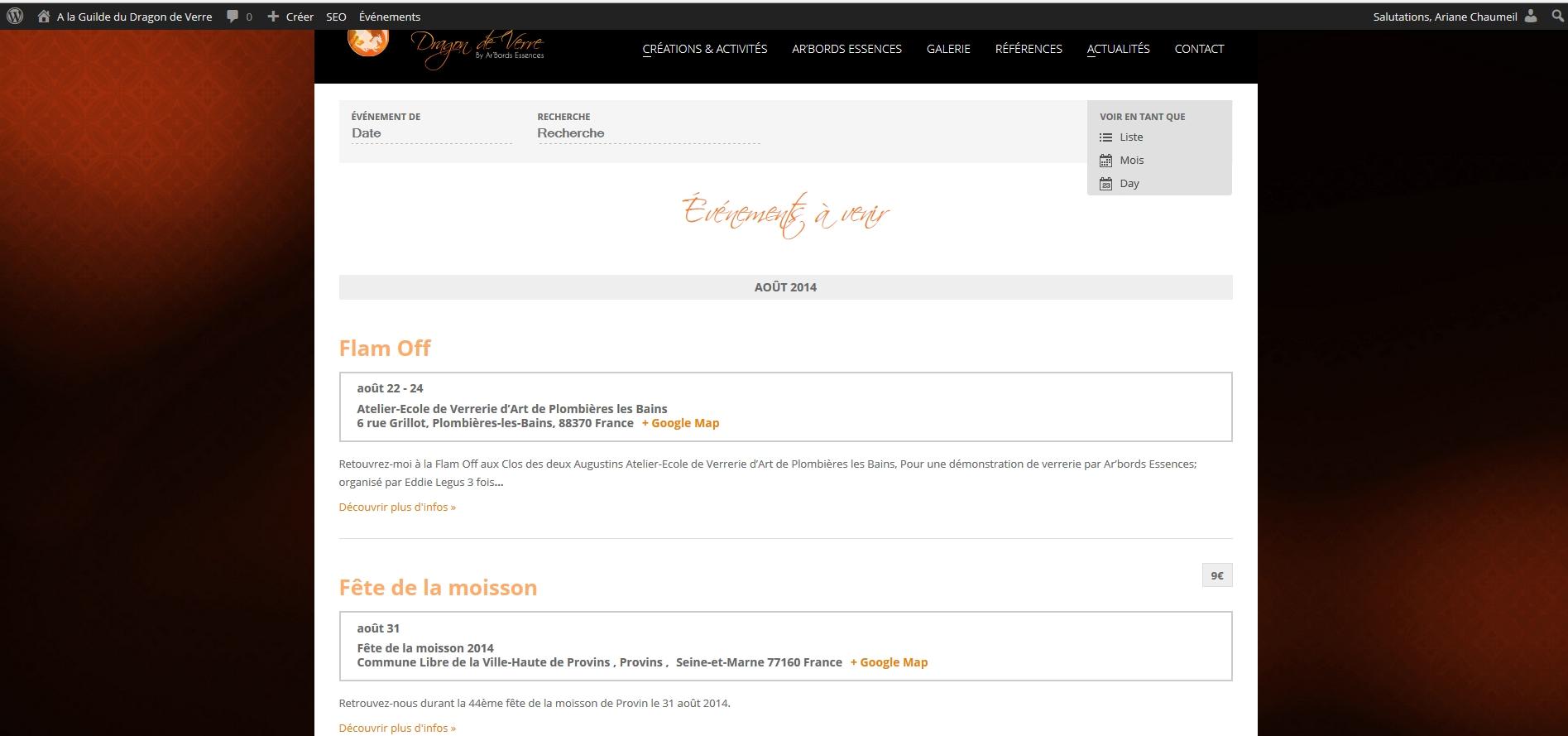This screenshot has height=736, width=1568.
Task: Open the site home icon in admin bar
Action: pyautogui.click(x=44, y=17)
